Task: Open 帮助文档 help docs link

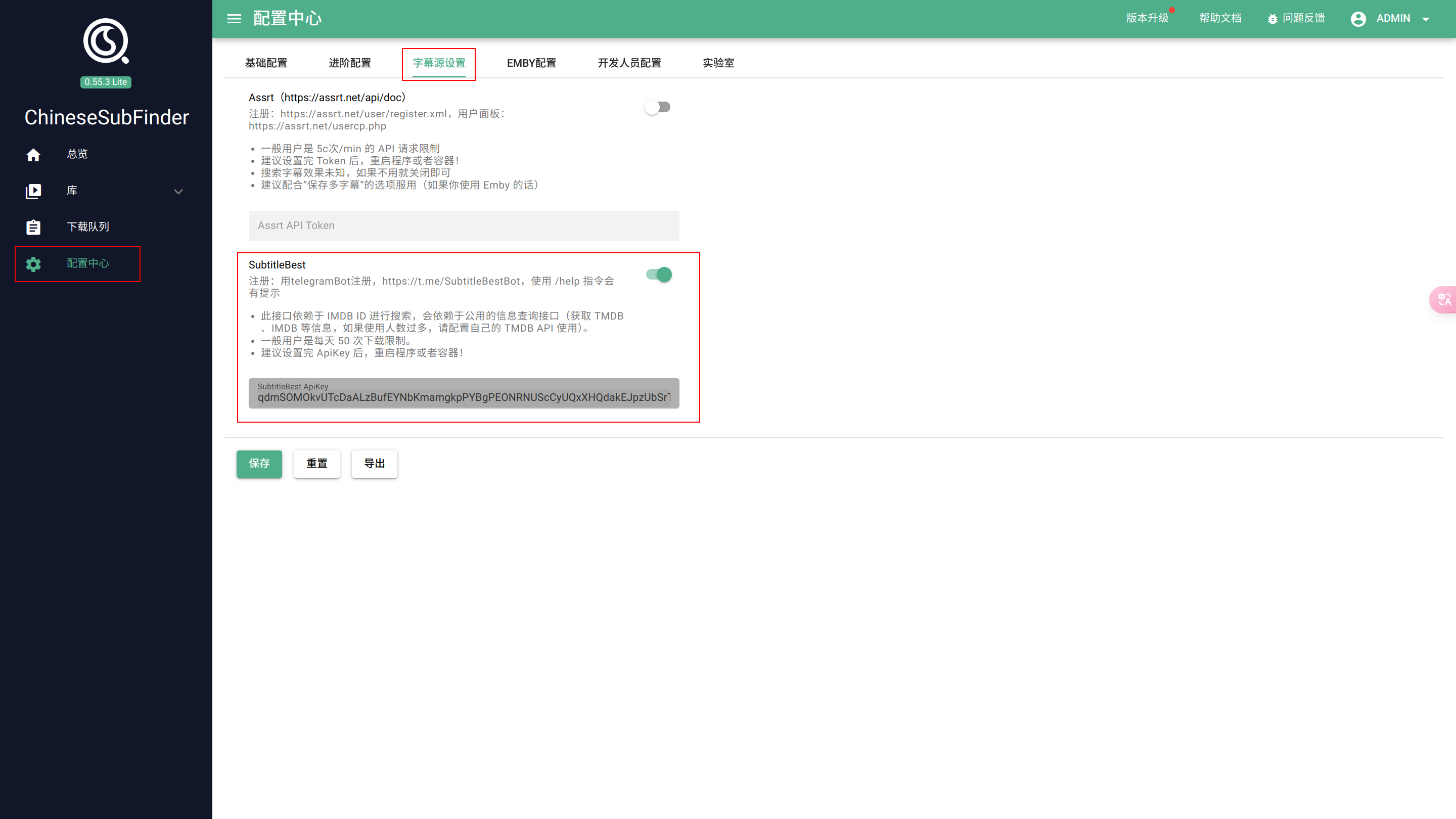Action: [x=1220, y=18]
